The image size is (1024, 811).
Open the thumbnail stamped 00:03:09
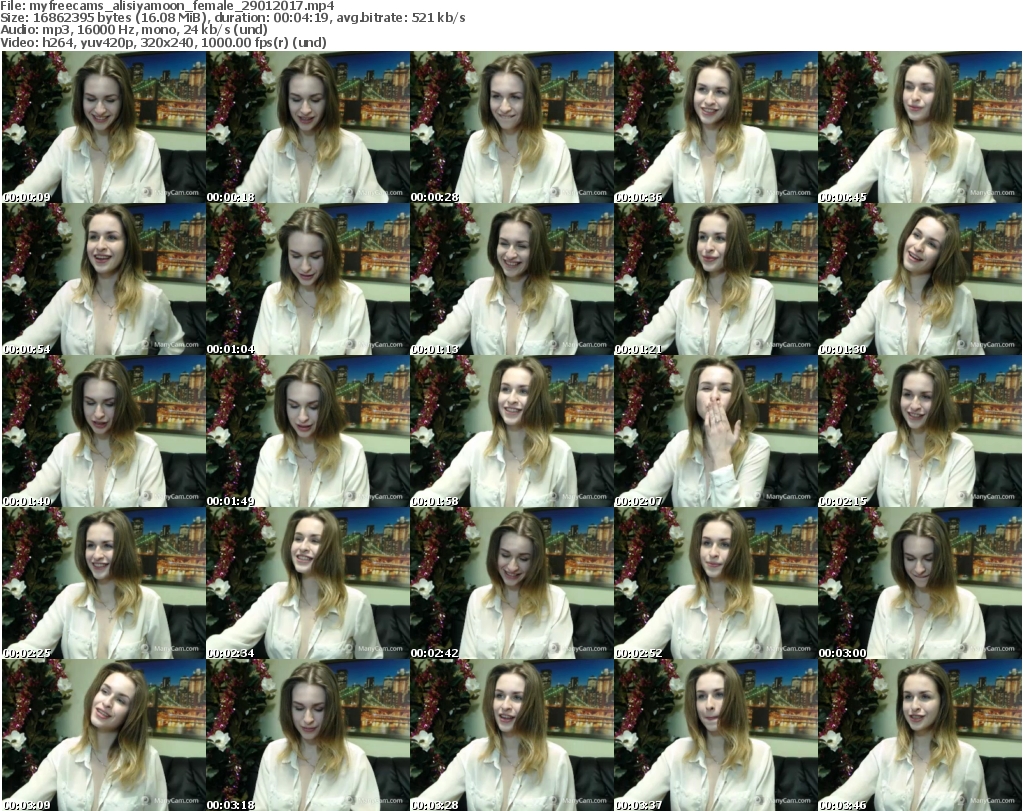click(104, 735)
